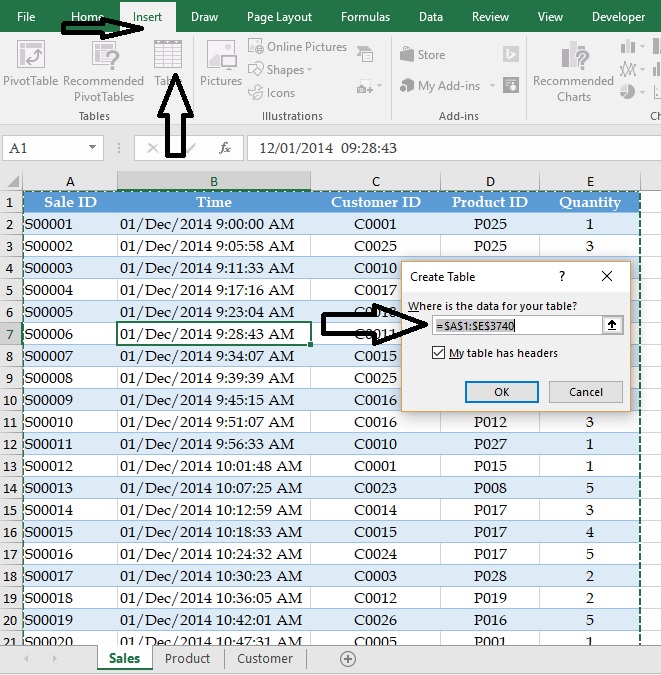
Task: Toggle My table has headers checkbox
Action: click(438, 353)
